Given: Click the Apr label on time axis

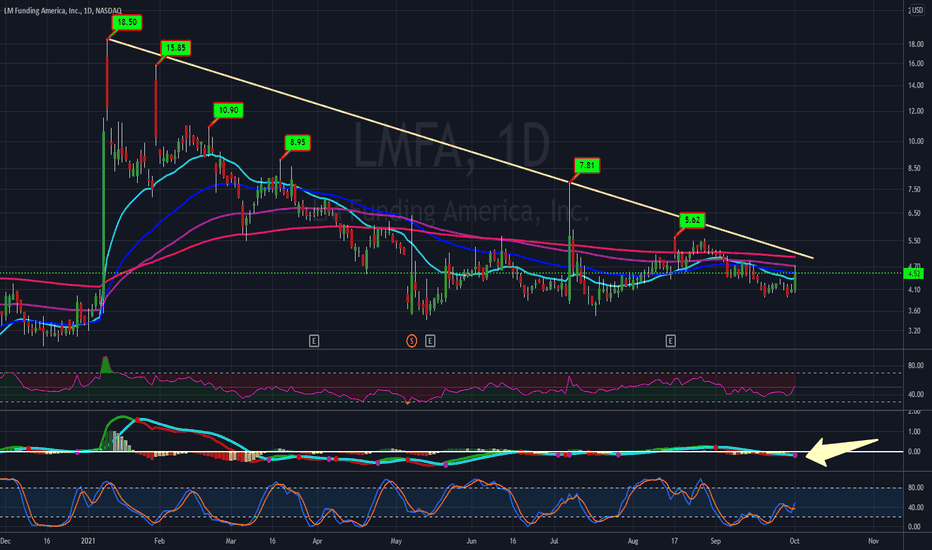Looking at the screenshot, I should pos(317,541).
